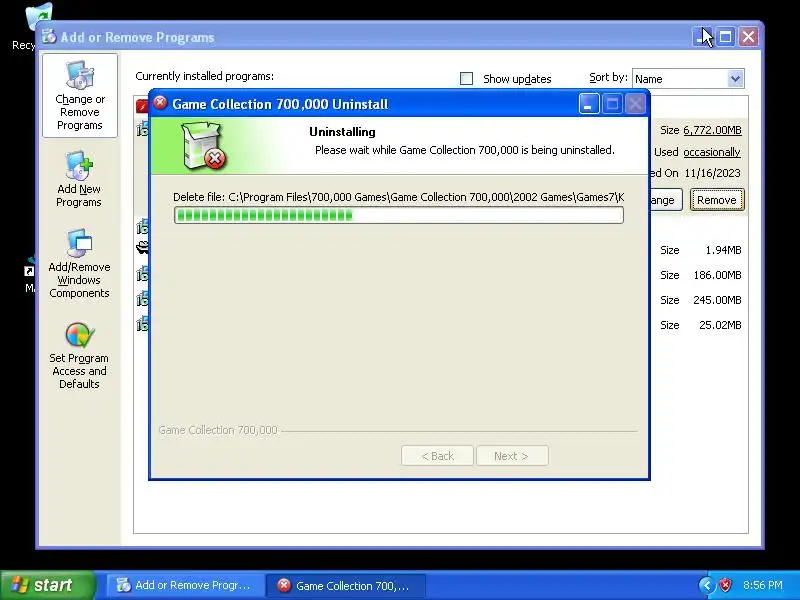800x600 pixels.
Task: Open Add/Remove Windows Components
Action: [79, 264]
